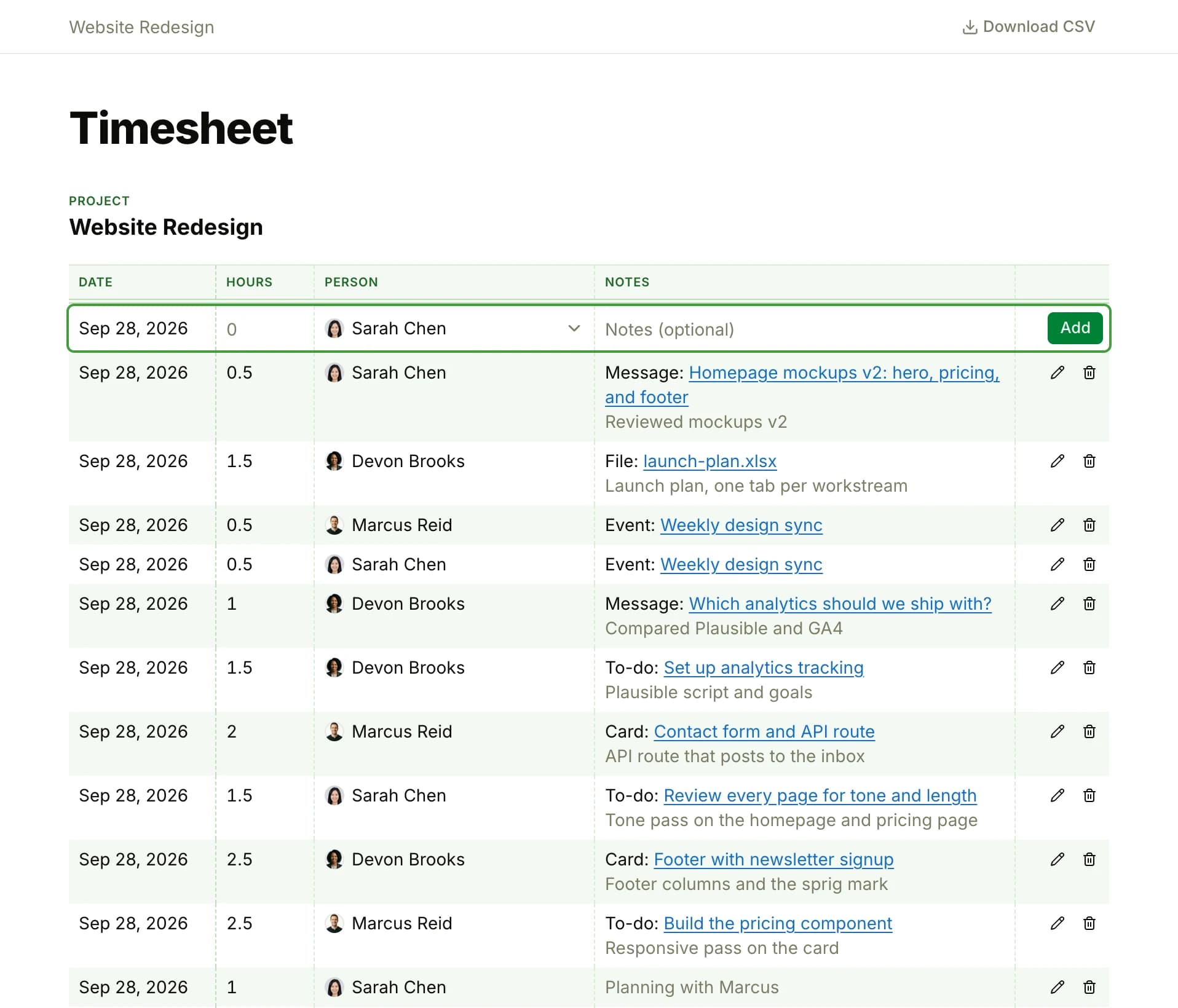Click the HOURS column header

[249, 282]
